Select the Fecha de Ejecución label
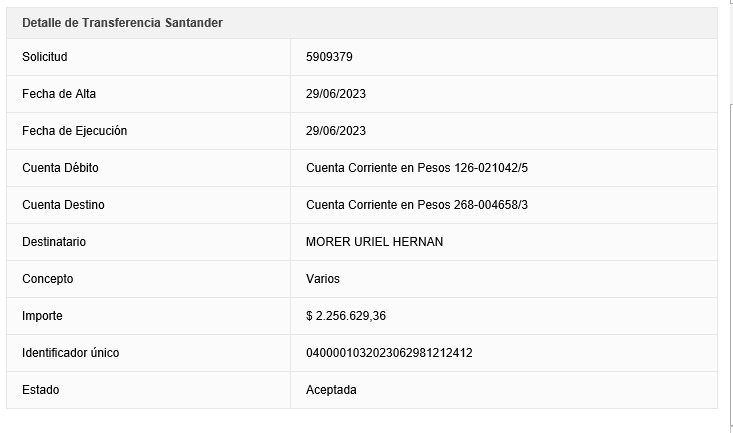The image size is (733, 433). pos(74,131)
